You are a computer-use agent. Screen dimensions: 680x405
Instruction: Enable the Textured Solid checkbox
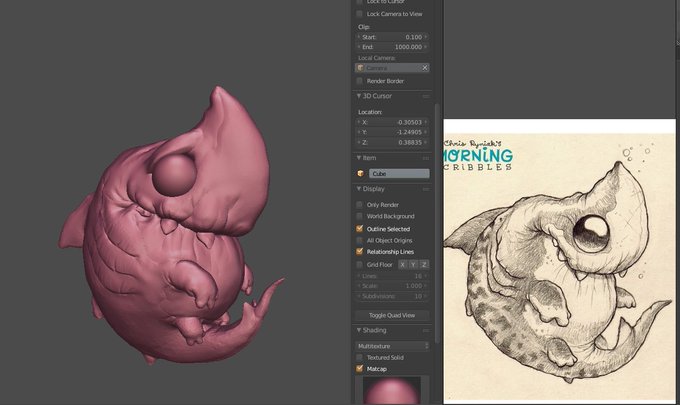tap(359, 357)
